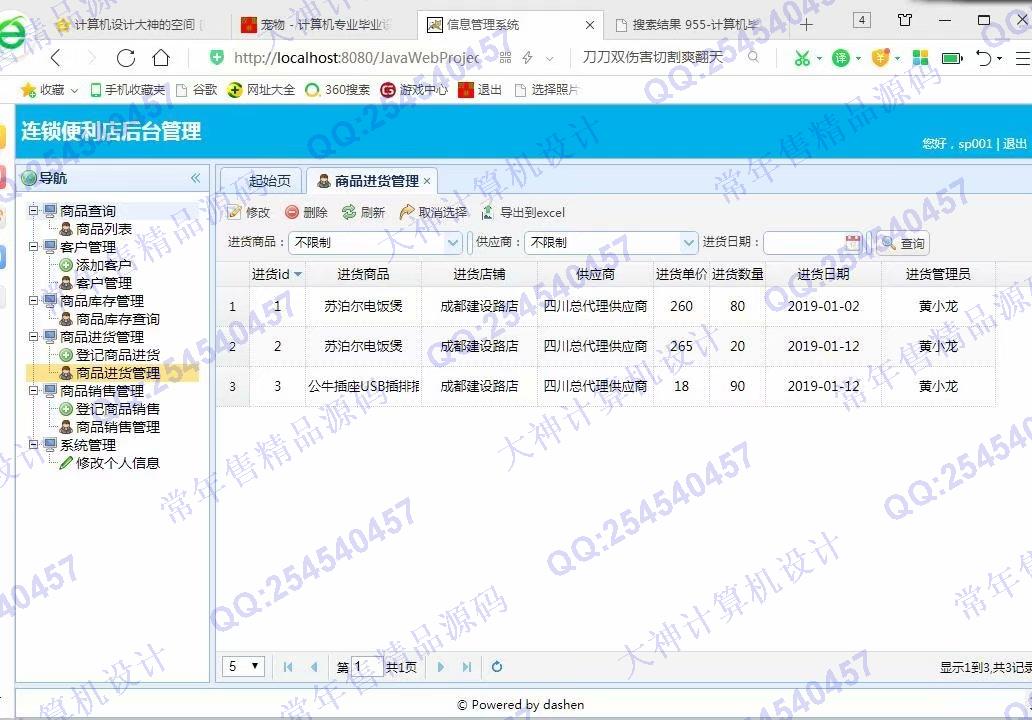Click the 修改 (edit) toolbar icon

point(235,212)
